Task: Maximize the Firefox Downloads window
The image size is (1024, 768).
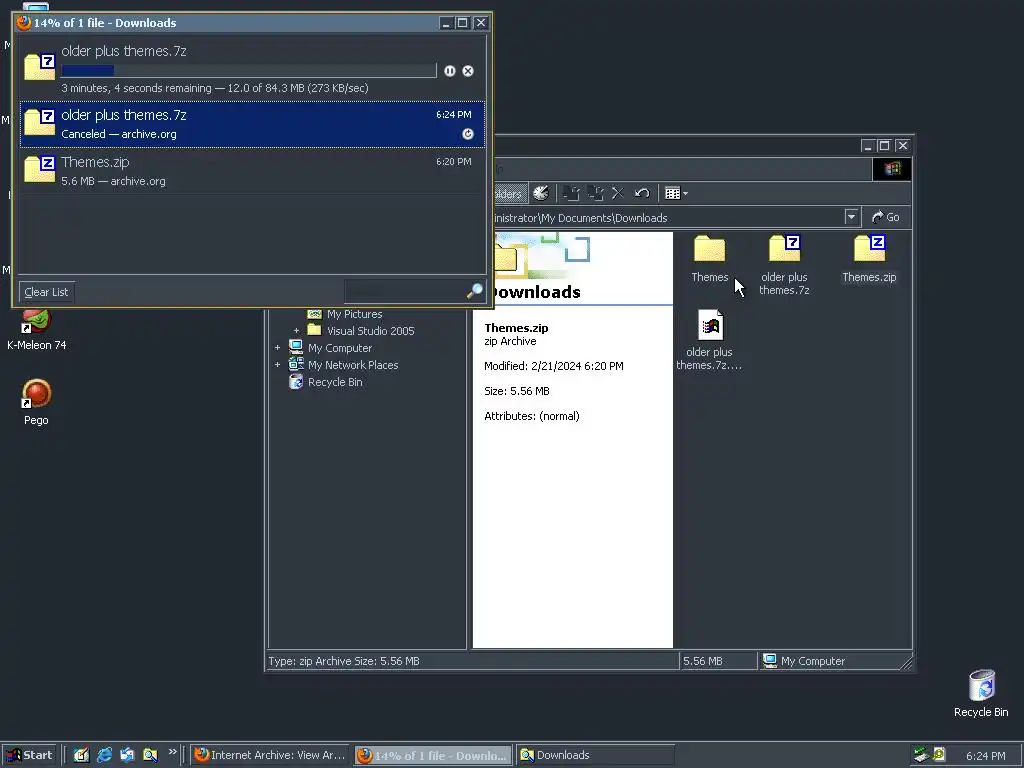Action: coord(462,23)
